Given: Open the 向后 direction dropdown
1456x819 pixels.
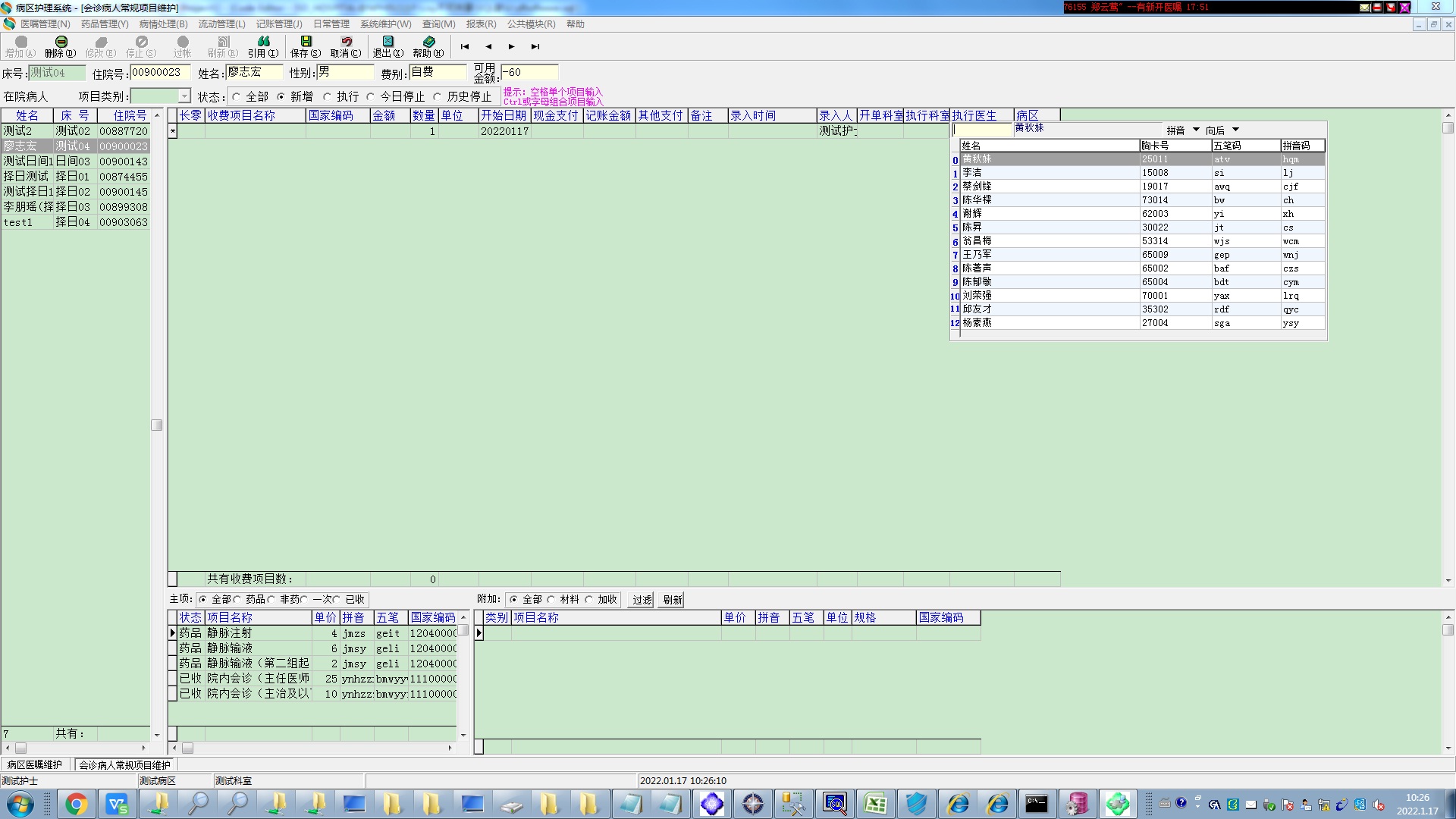Looking at the screenshot, I should [x=1235, y=130].
